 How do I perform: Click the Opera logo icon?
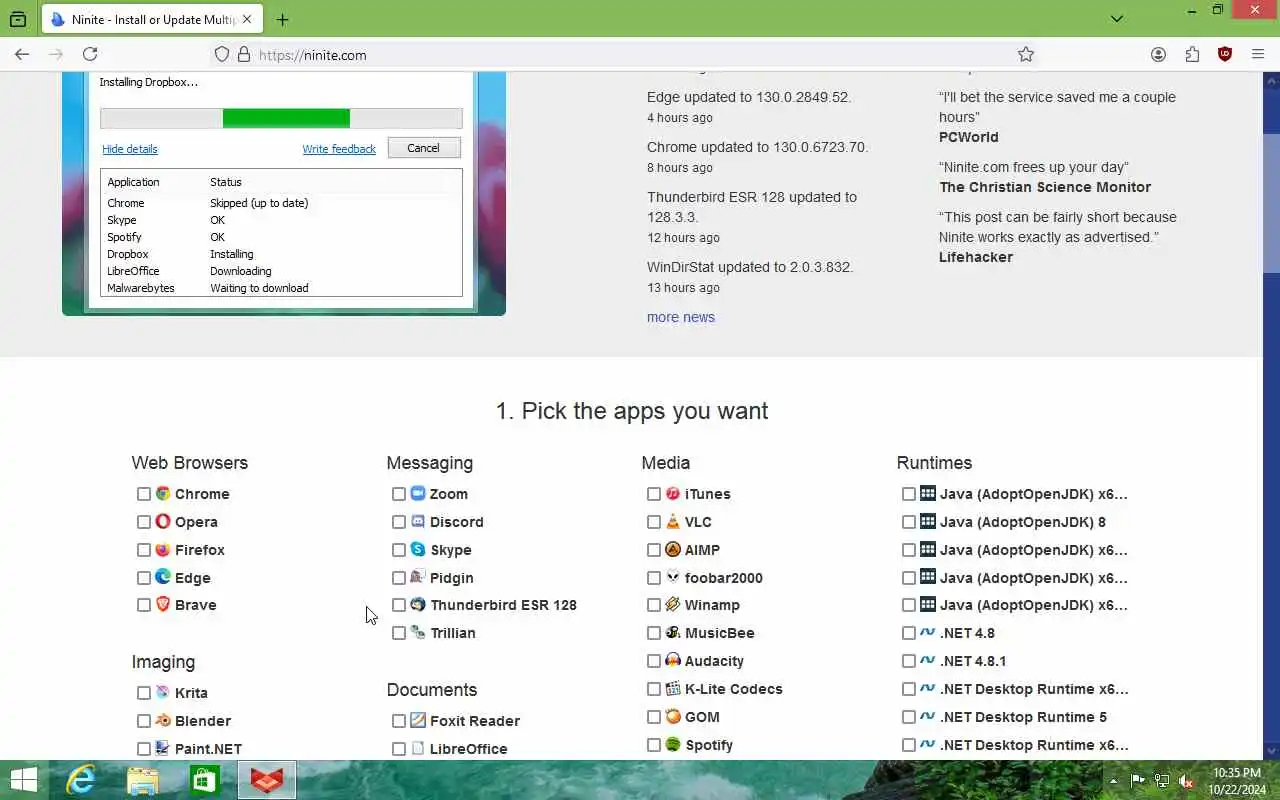click(x=163, y=522)
